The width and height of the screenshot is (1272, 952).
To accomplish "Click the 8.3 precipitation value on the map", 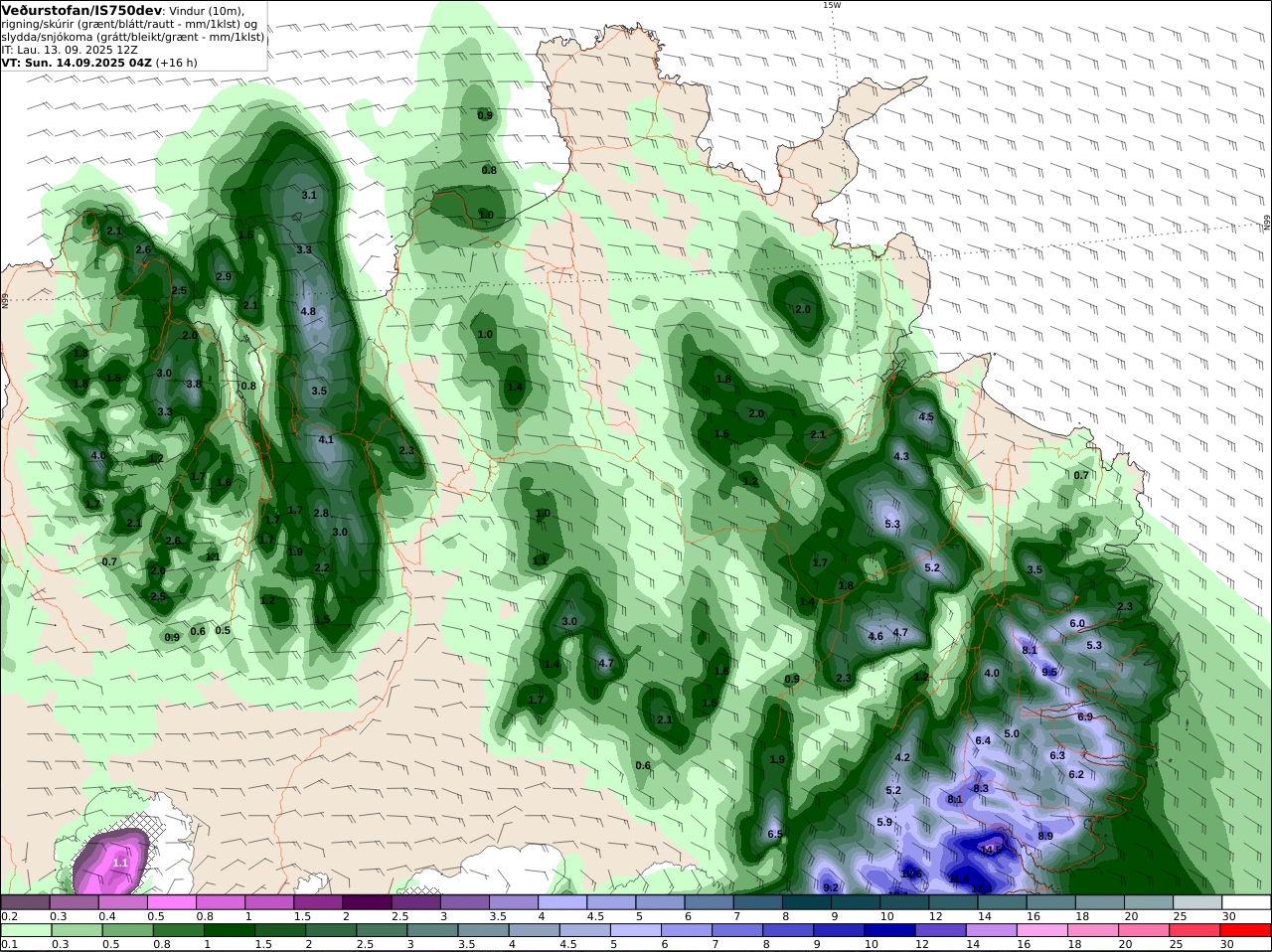I will tap(981, 788).
